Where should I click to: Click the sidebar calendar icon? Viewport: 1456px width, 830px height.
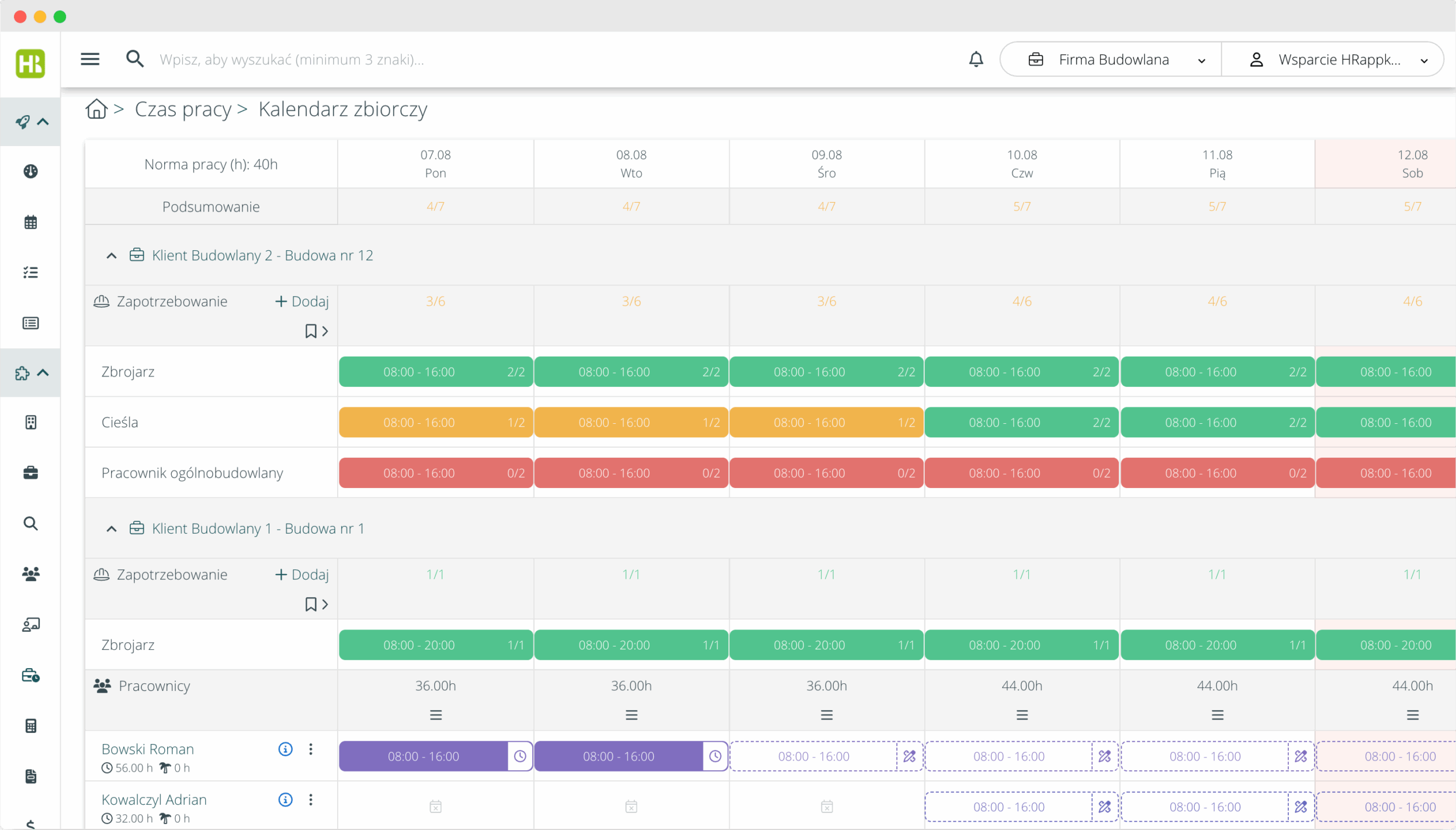[x=30, y=222]
